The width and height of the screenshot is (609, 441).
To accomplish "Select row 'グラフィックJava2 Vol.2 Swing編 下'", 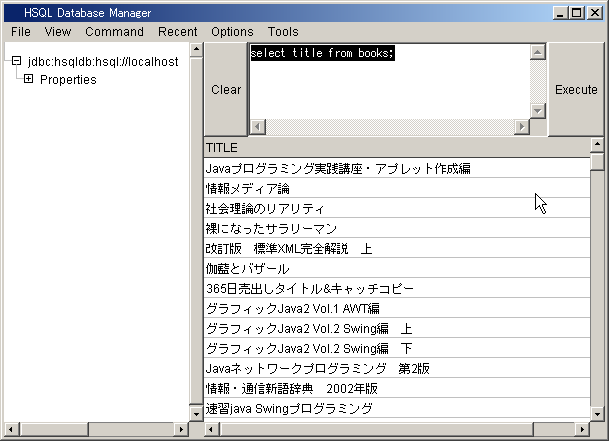I will click(397, 349).
